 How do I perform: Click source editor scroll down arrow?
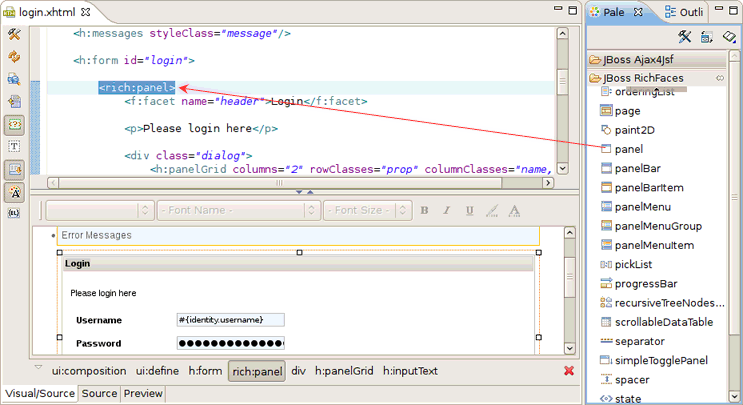tap(562, 168)
